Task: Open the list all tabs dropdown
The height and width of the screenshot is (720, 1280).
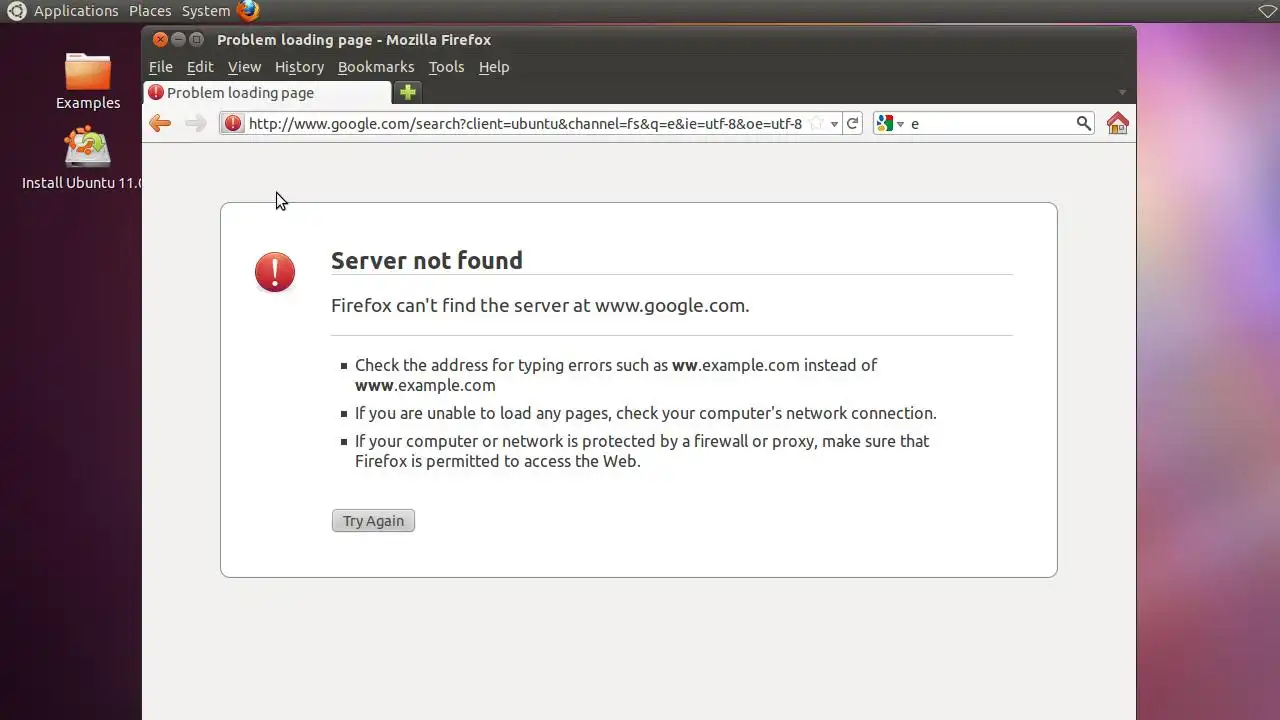Action: click(x=1122, y=93)
